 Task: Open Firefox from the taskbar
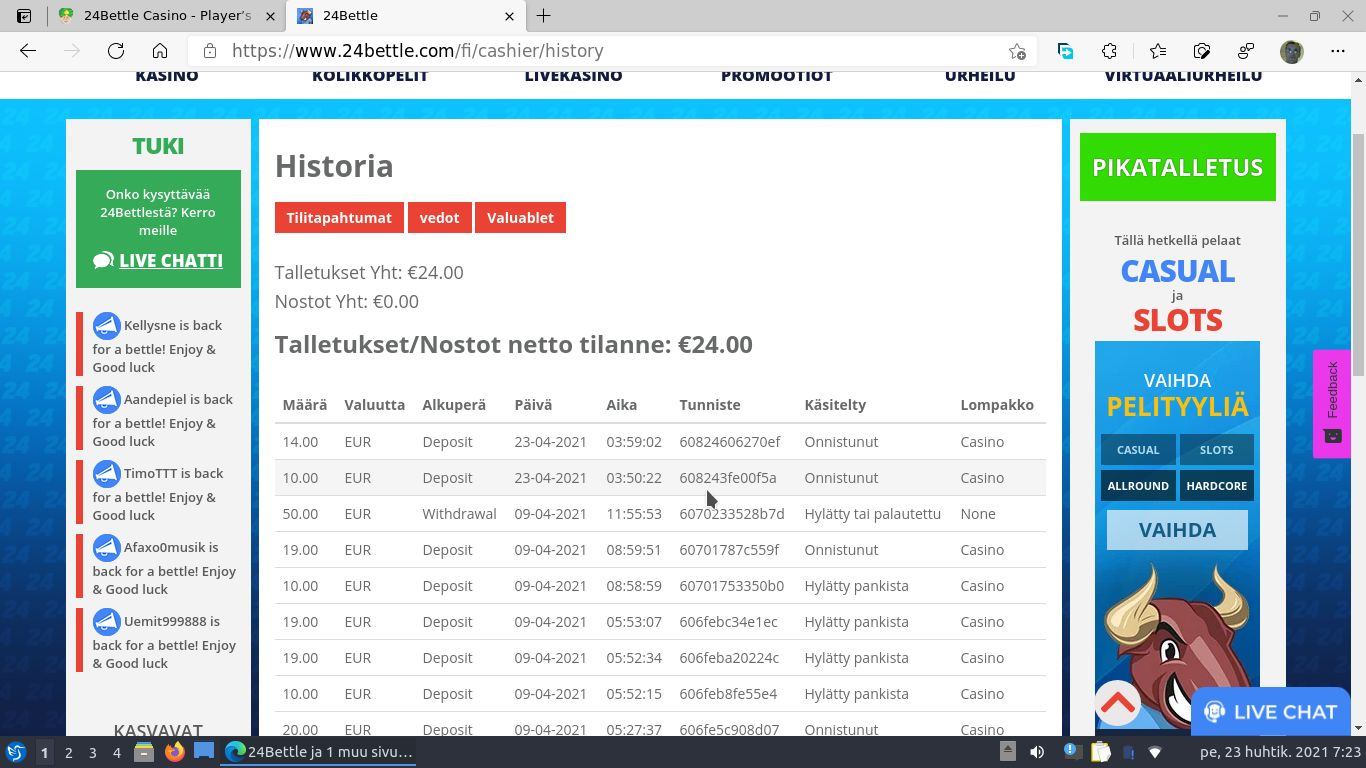coord(174,752)
